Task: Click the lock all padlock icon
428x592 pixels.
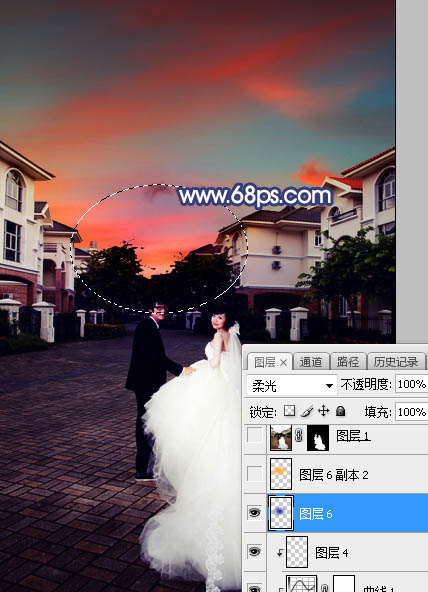Action: (340, 411)
